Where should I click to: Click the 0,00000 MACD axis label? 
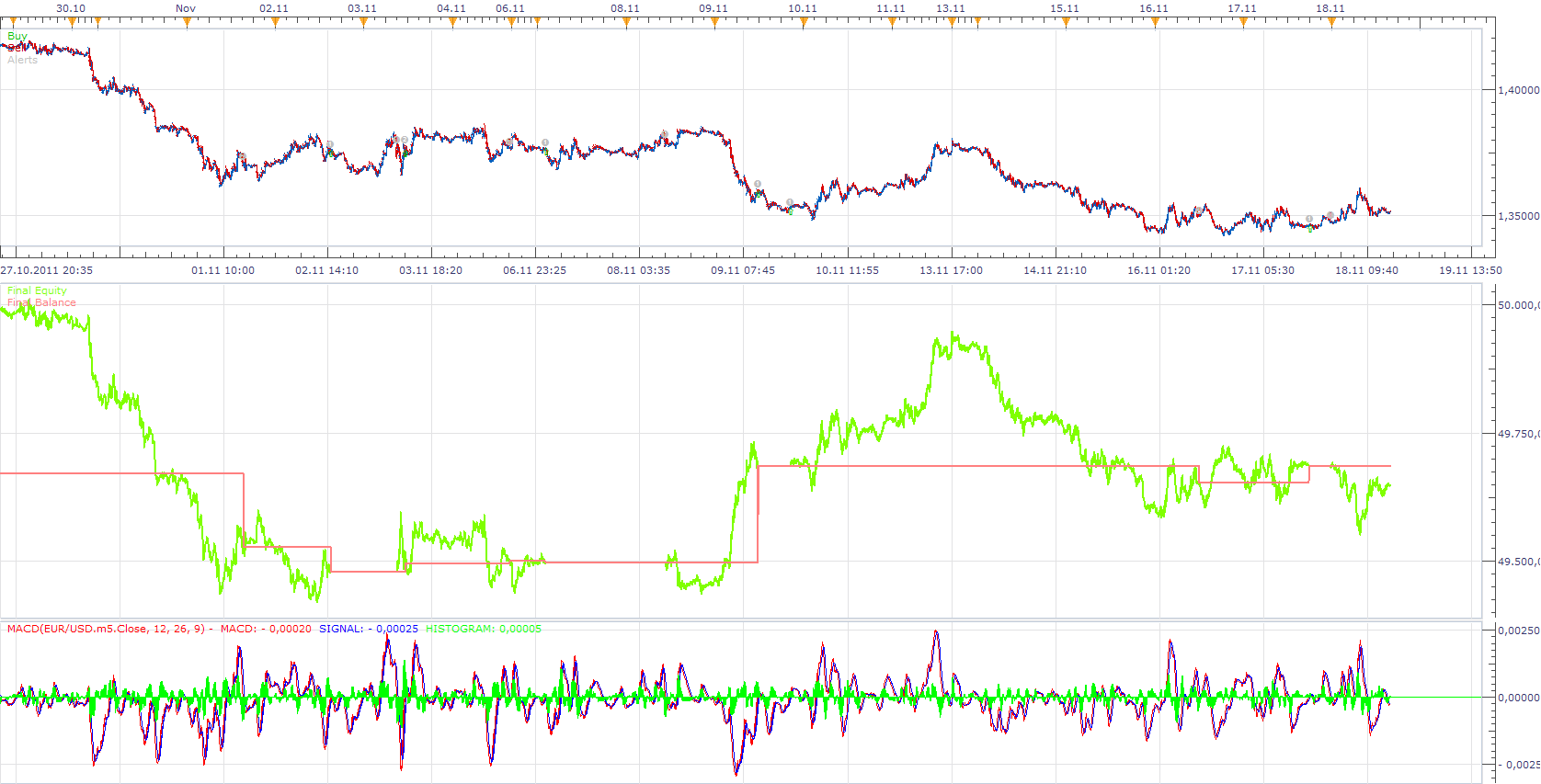pos(1519,698)
